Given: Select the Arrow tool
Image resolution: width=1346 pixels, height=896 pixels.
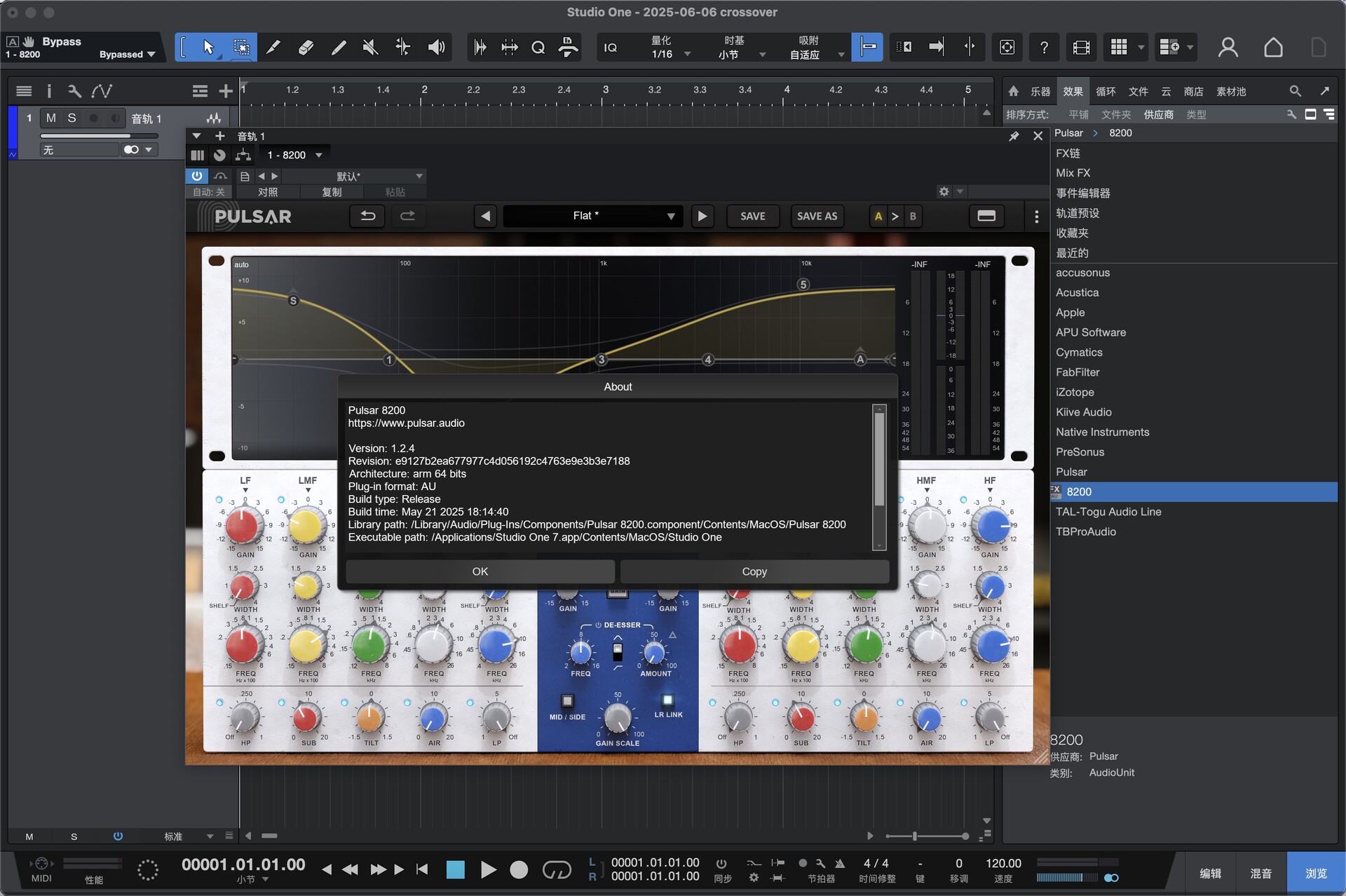Looking at the screenshot, I should point(208,47).
